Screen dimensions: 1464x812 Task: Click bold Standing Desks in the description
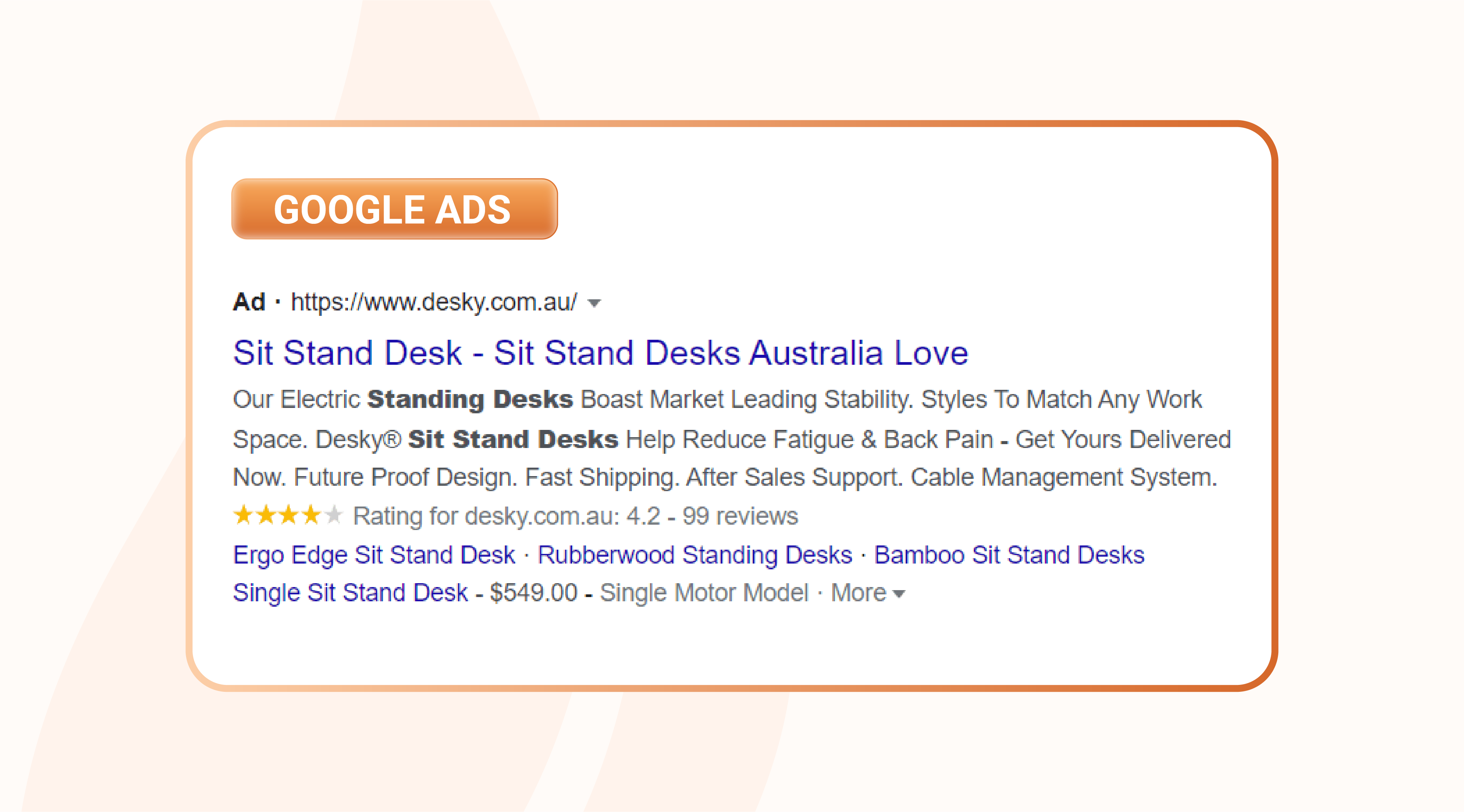pos(470,399)
